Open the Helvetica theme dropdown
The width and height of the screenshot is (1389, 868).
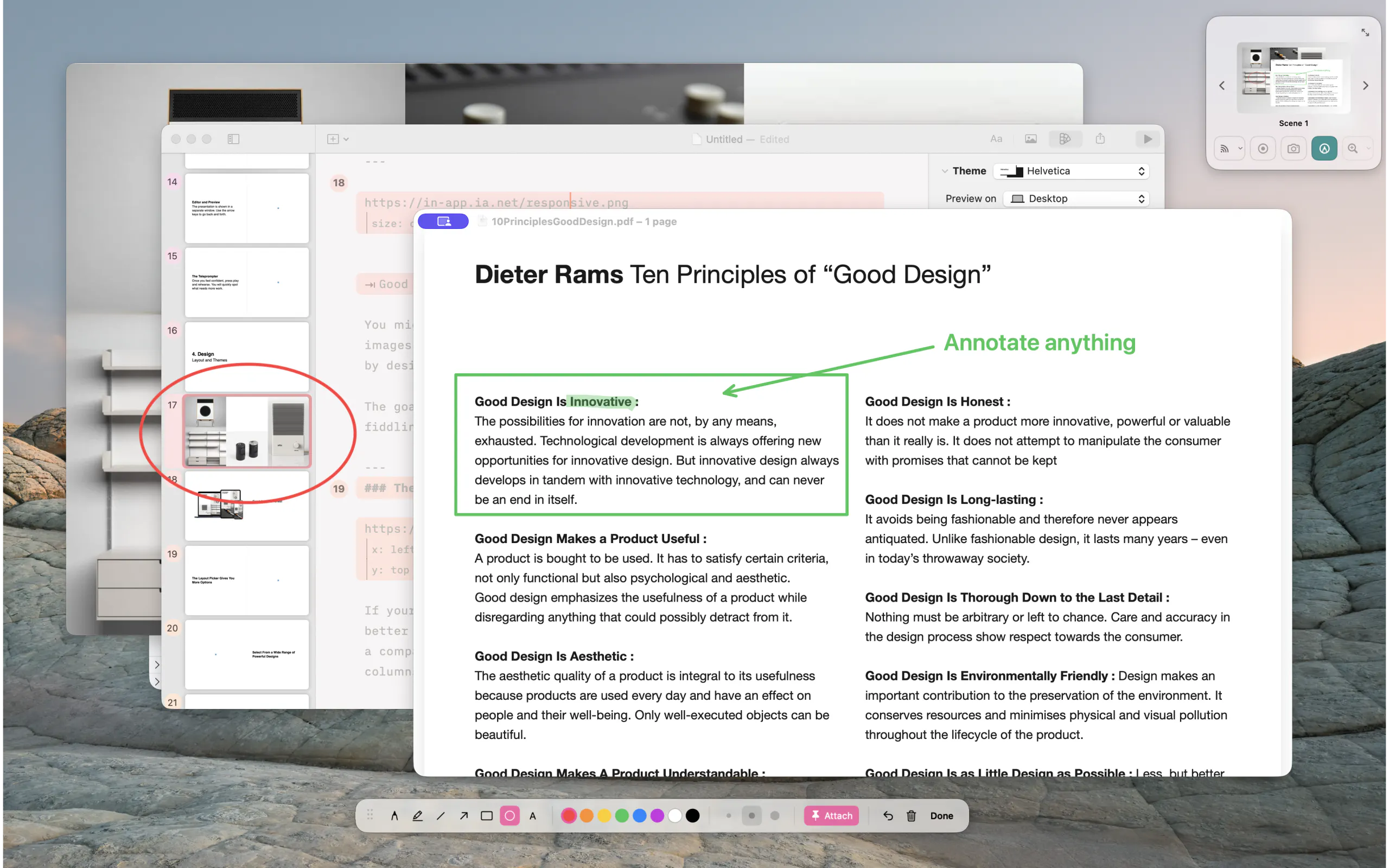click(x=1071, y=171)
